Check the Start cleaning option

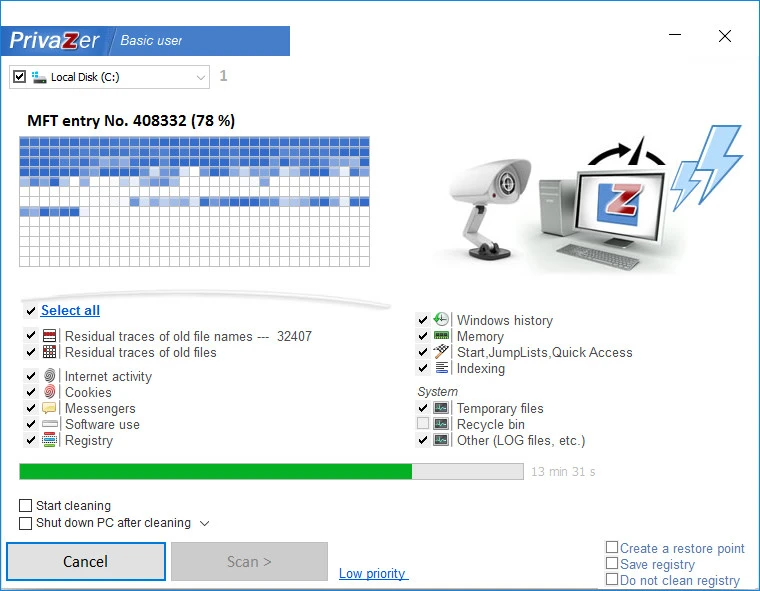(26, 506)
